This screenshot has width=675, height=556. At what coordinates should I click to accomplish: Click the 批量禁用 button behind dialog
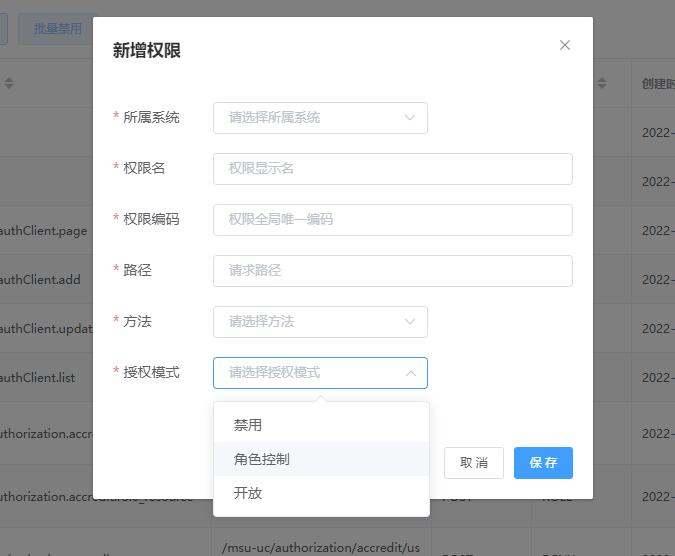coord(58,29)
